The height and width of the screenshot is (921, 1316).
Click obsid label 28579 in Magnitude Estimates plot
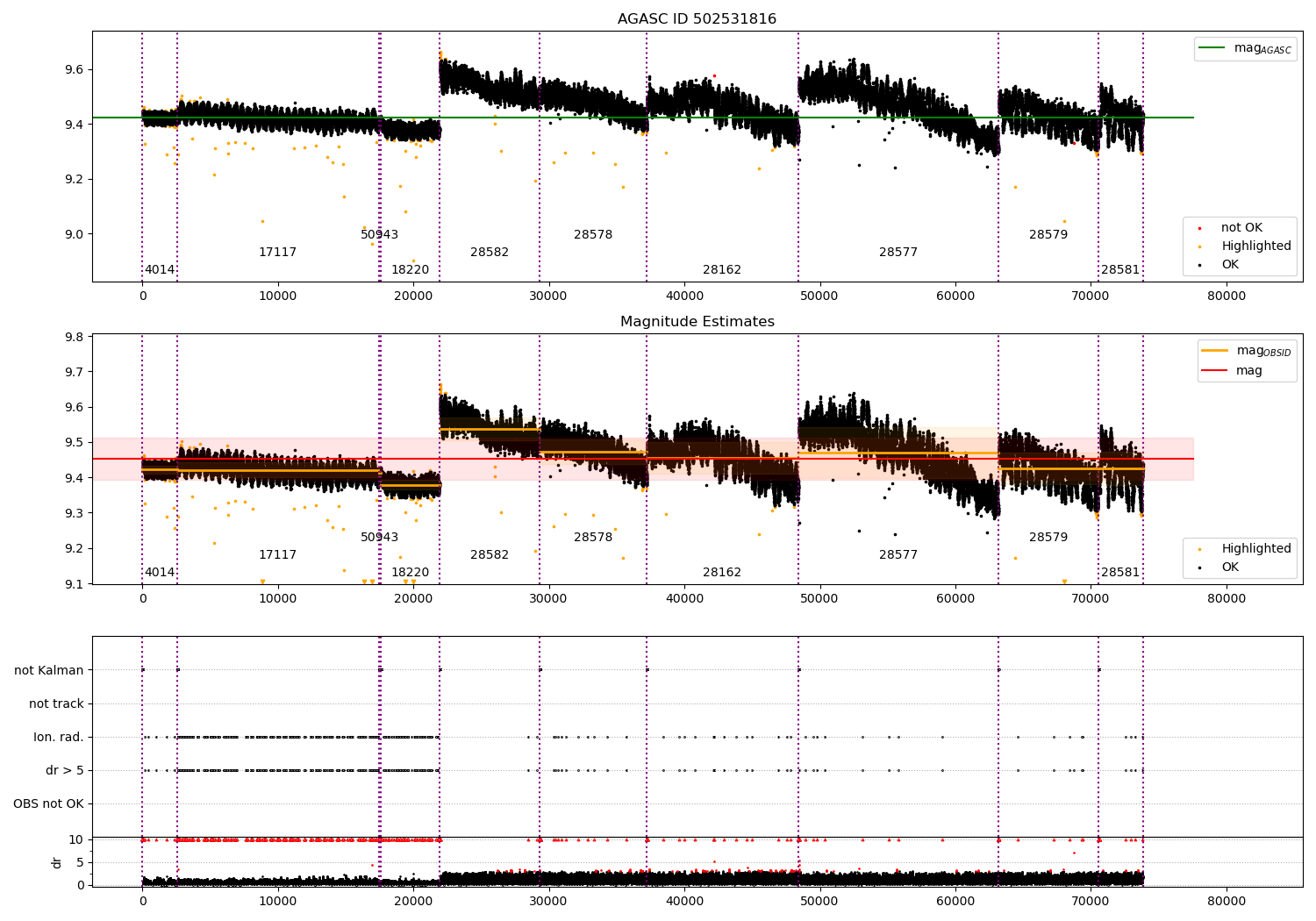[1048, 538]
